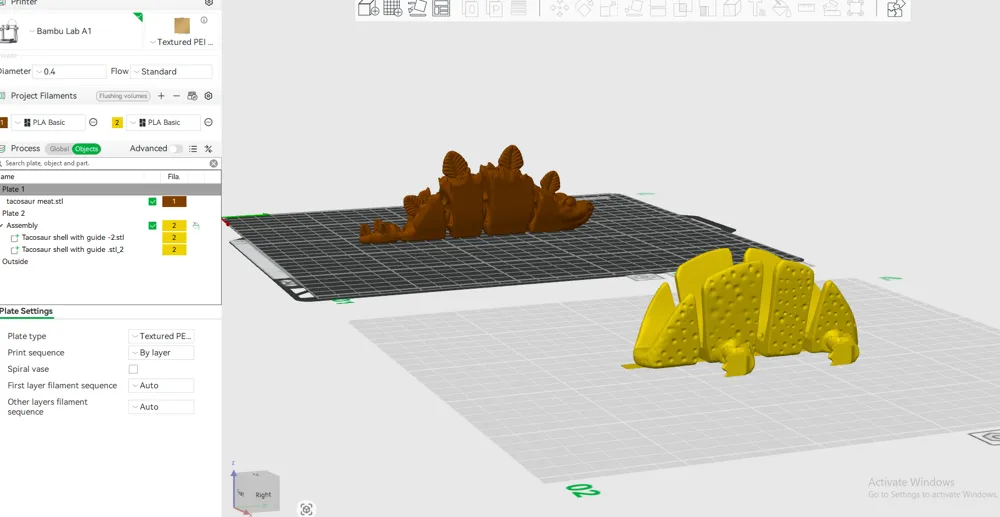
Task: Click Split to objects icon
Action: (471, 8)
